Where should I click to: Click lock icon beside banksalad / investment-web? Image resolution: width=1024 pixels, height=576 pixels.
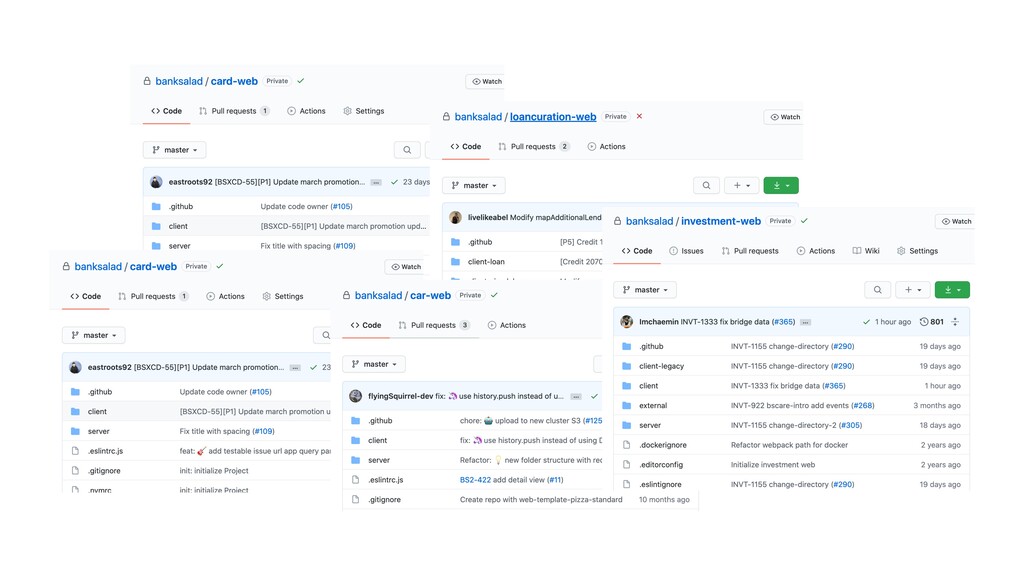coord(617,221)
